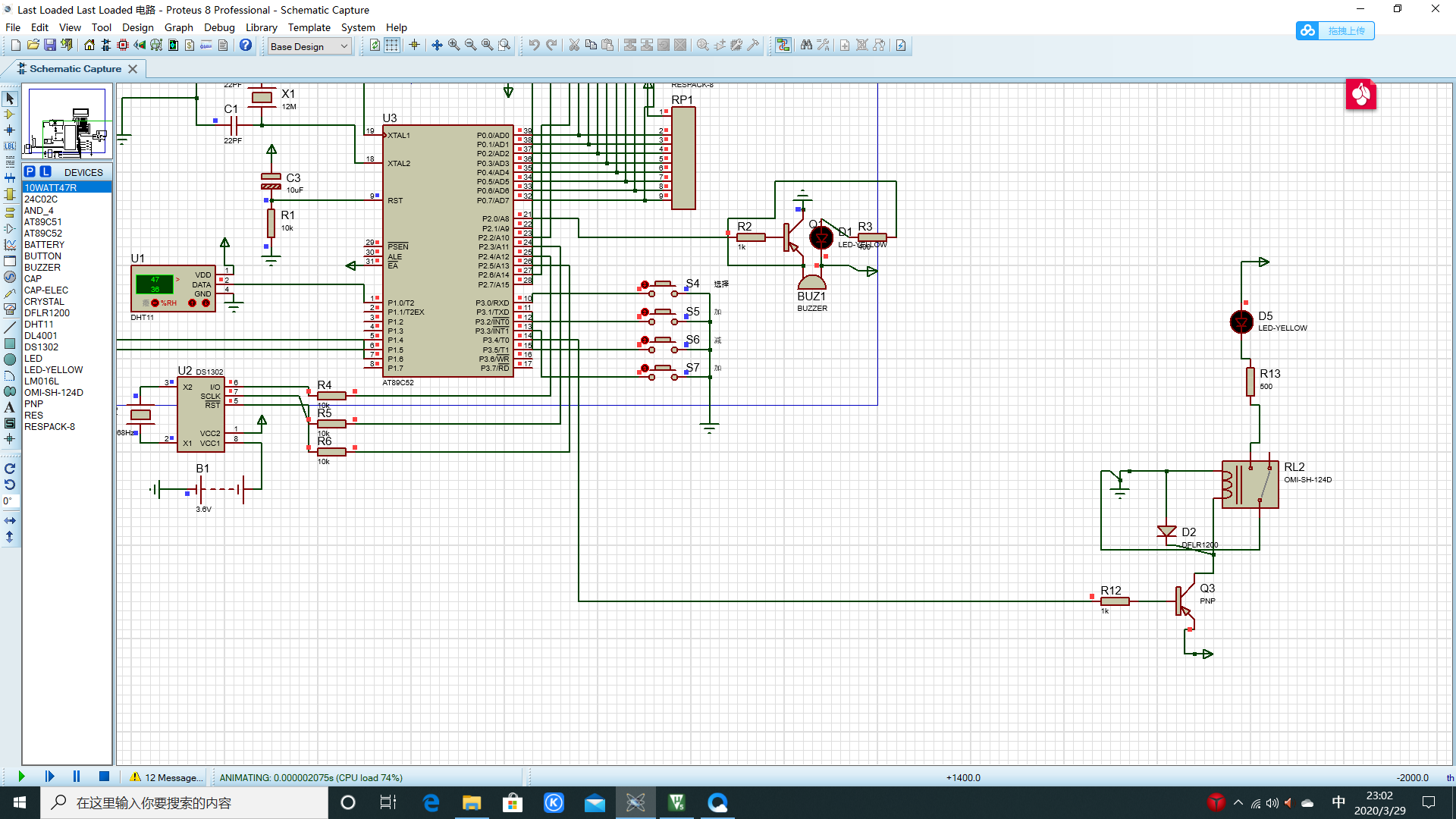1456x819 pixels.
Task: Switch to the Schematic Capture tab
Action: click(75, 69)
